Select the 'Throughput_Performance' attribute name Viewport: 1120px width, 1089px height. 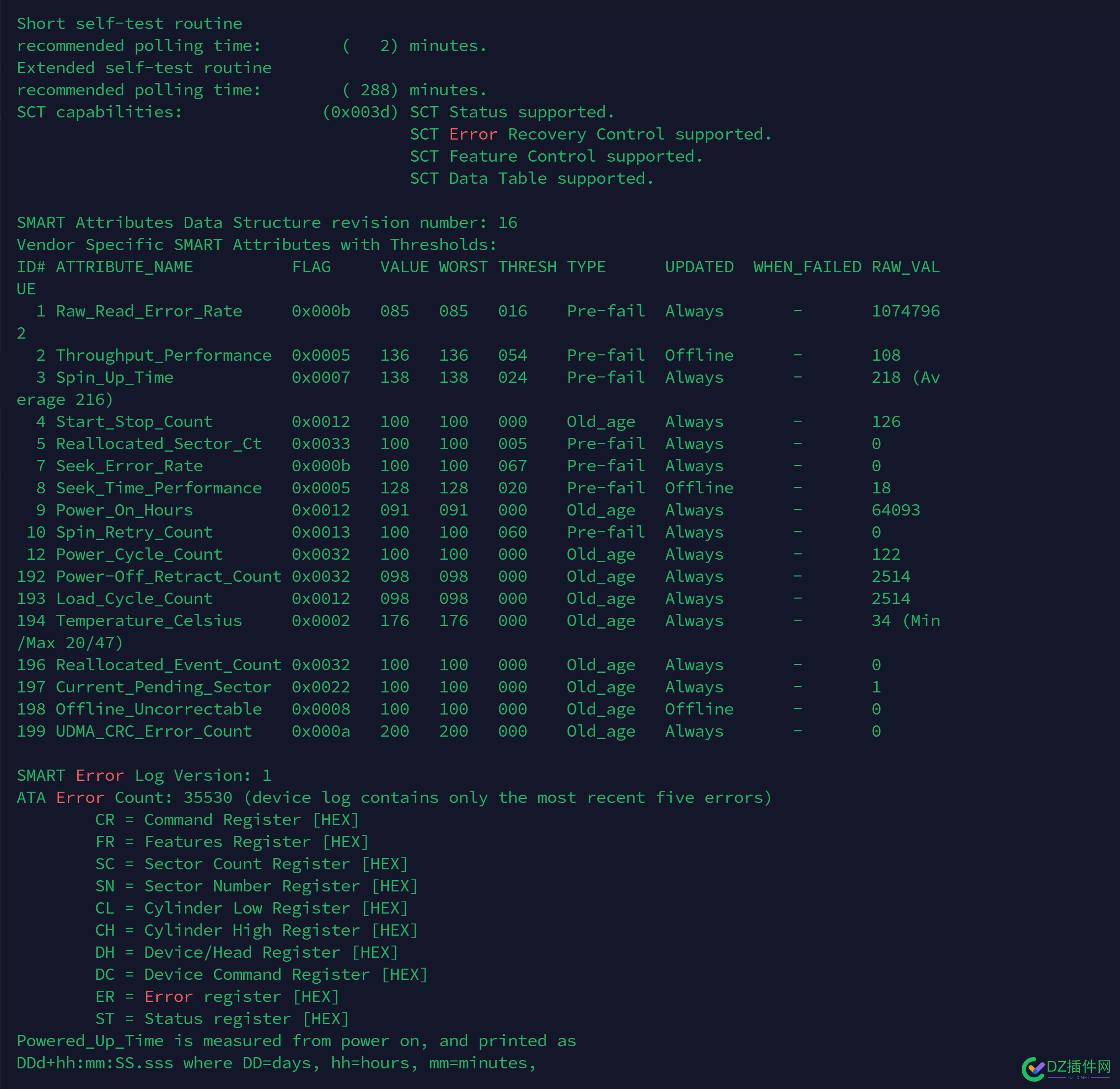click(164, 355)
